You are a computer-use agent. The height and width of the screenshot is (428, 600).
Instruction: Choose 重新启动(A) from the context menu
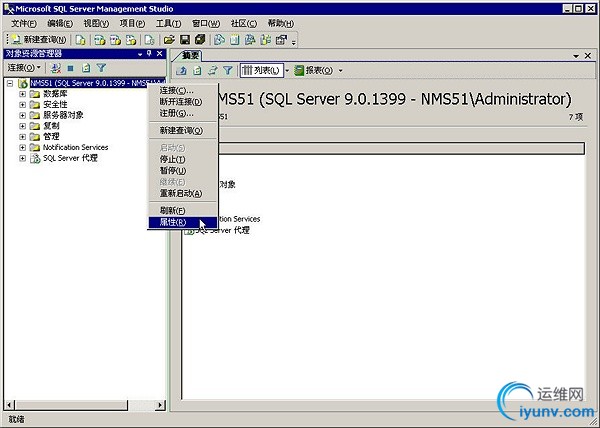click(183, 194)
